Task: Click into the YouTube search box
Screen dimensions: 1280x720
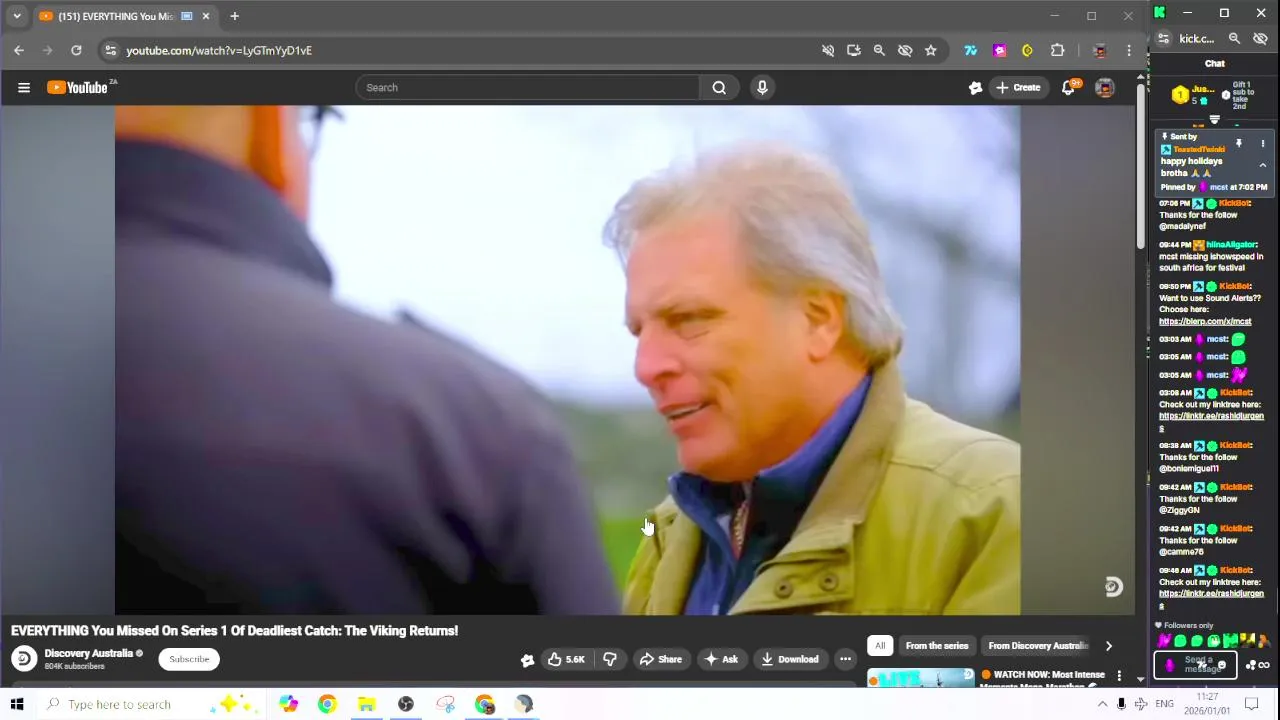Action: pyautogui.click(x=530, y=88)
